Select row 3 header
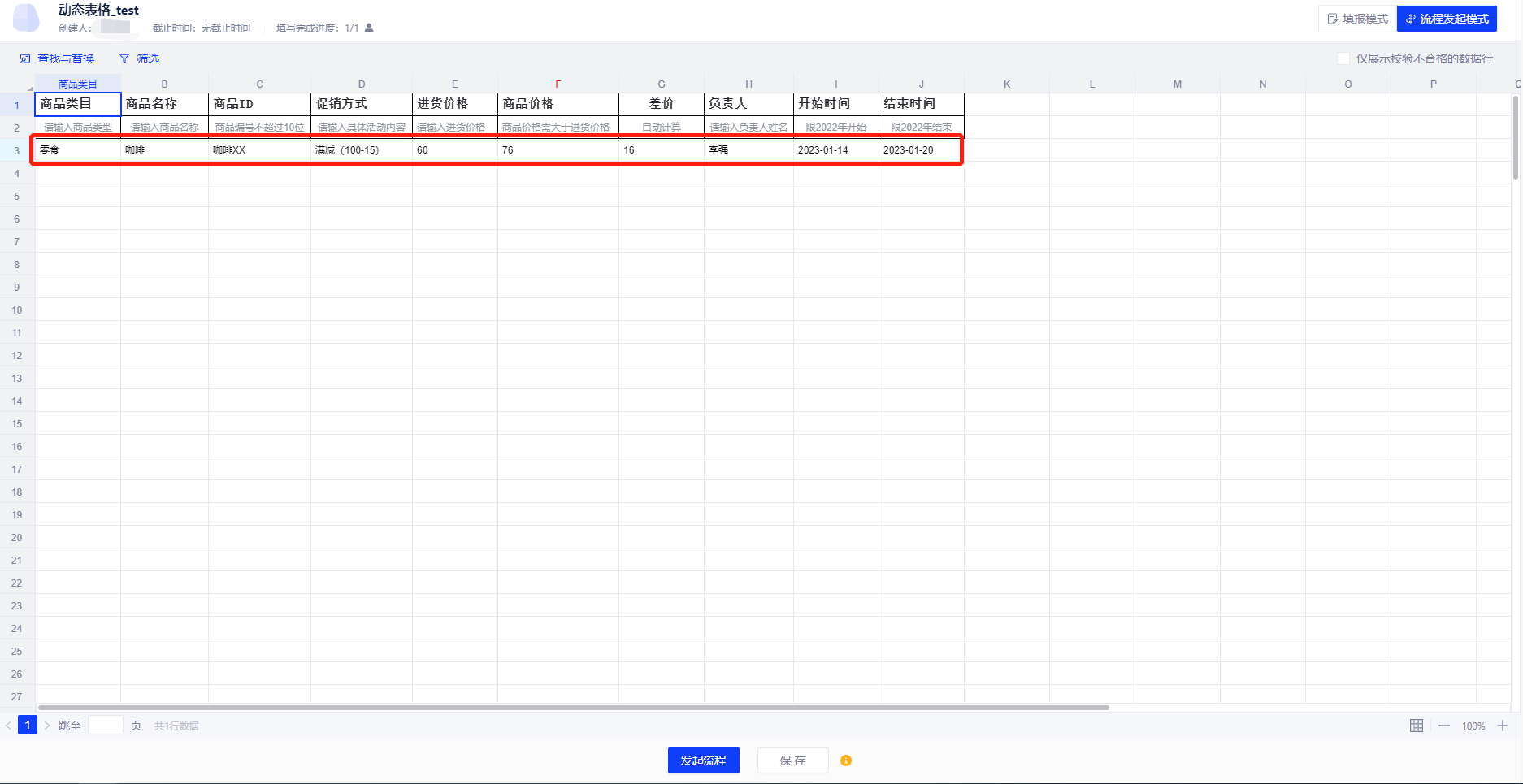Viewport: 1523px width, 784px height. [16, 150]
